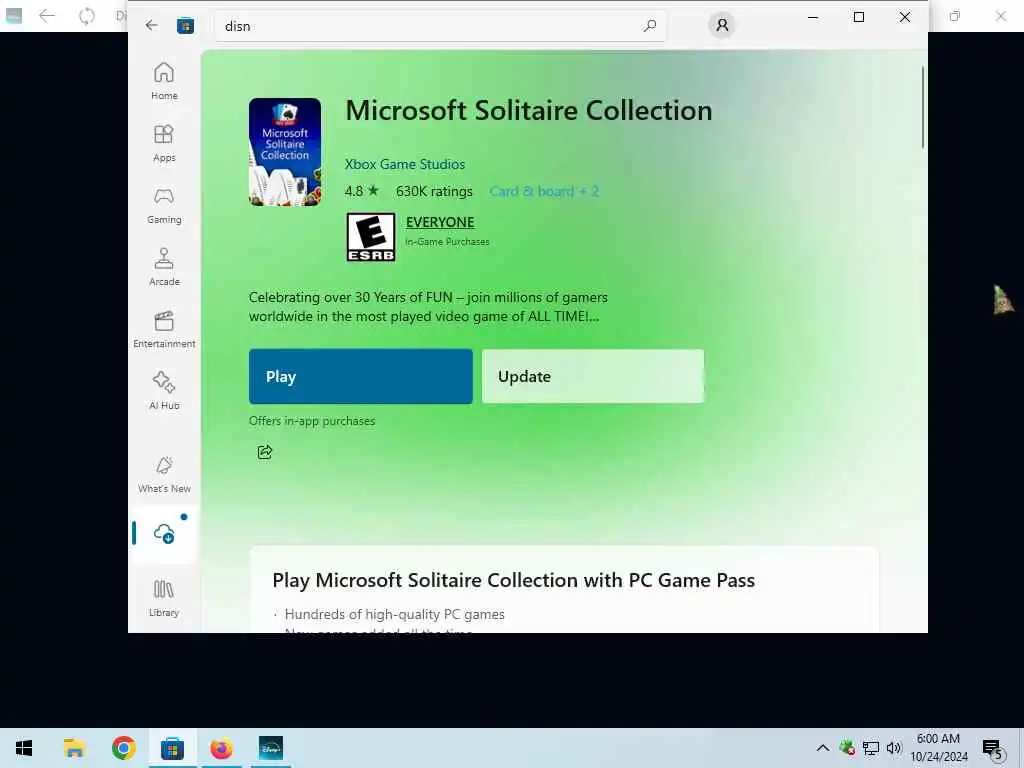Open Card & board category link
1024x768 pixels.
click(x=544, y=191)
